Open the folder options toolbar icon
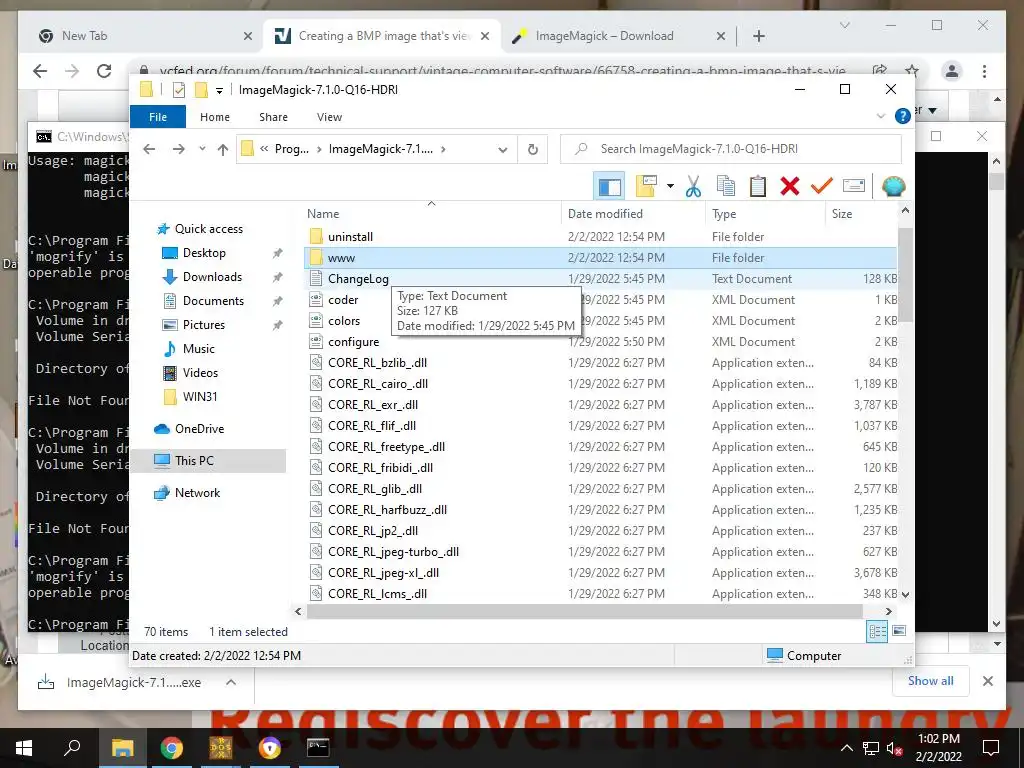 [x=646, y=187]
